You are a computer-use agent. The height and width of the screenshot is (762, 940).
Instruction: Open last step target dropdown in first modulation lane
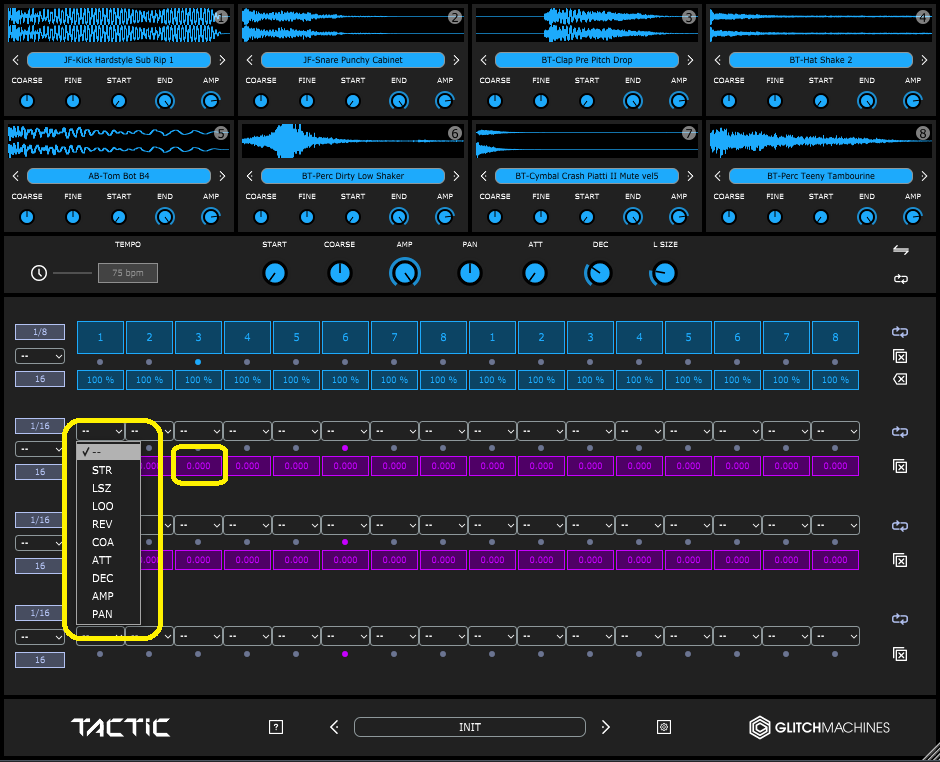835,431
